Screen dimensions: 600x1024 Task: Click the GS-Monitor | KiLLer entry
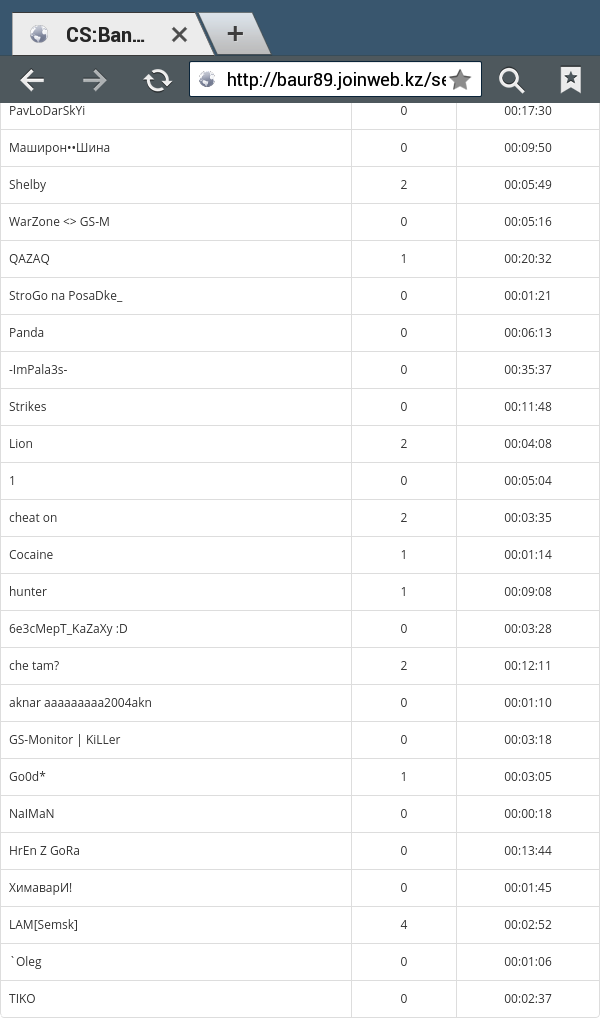(65, 740)
